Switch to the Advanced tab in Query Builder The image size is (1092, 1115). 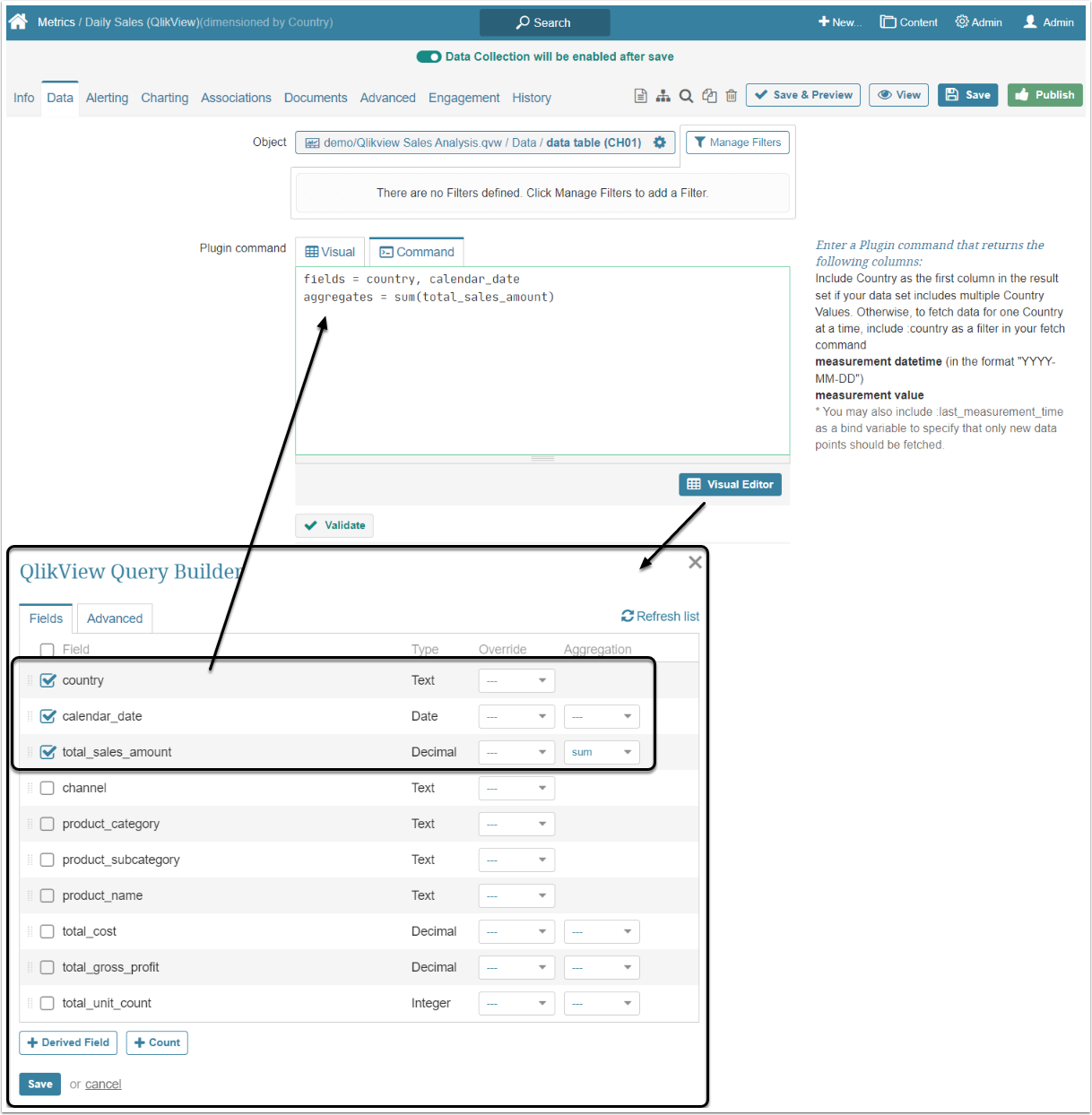click(115, 618)
